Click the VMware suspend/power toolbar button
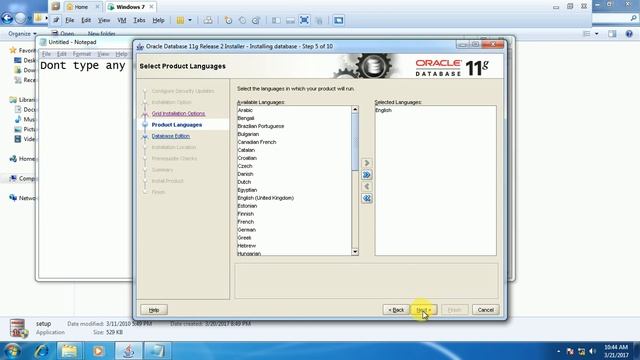 180,20
